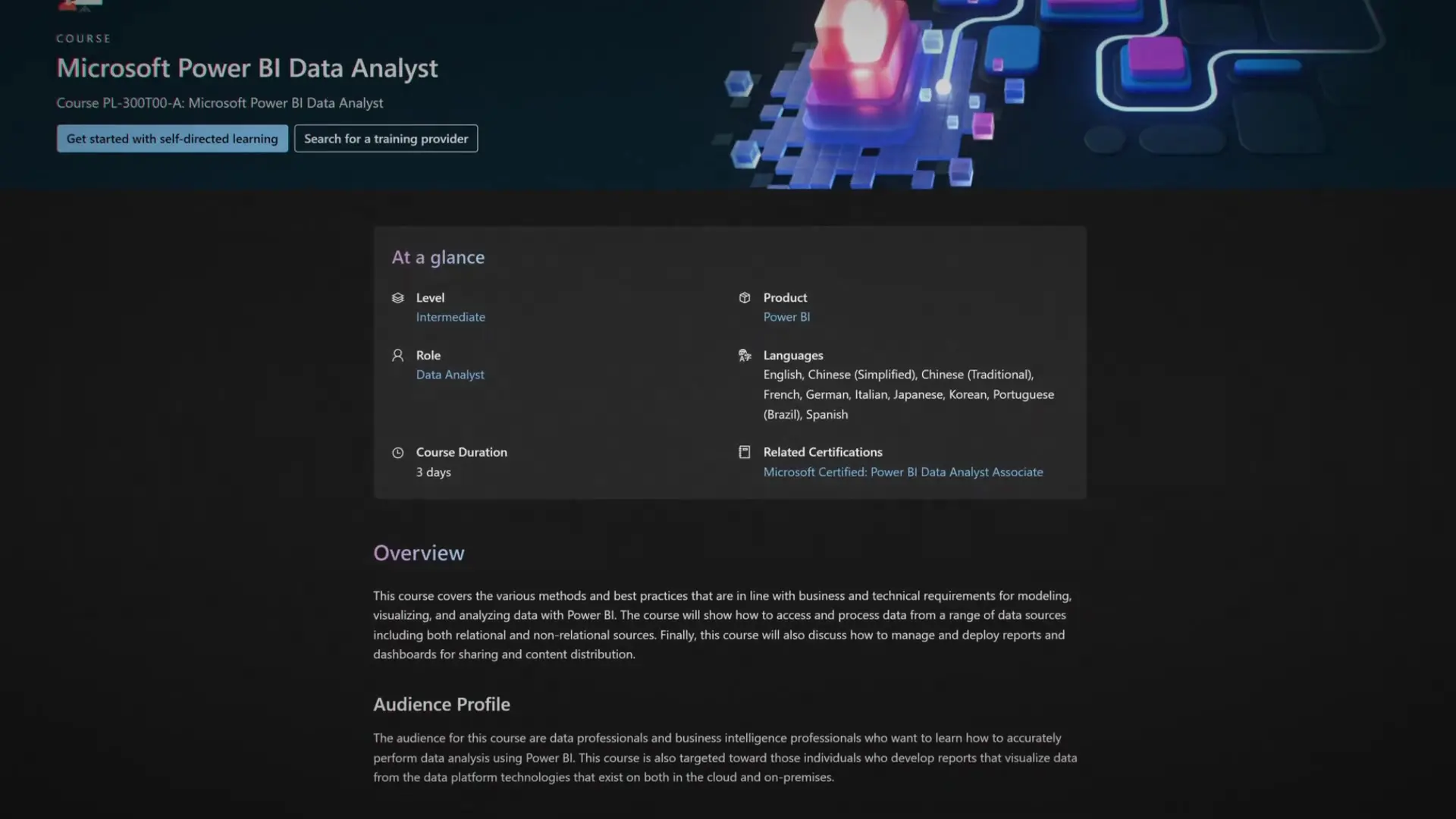Screen dimensions: 1456x819
Task: Open the Data Analyst role link
Action: pos(450,375)
